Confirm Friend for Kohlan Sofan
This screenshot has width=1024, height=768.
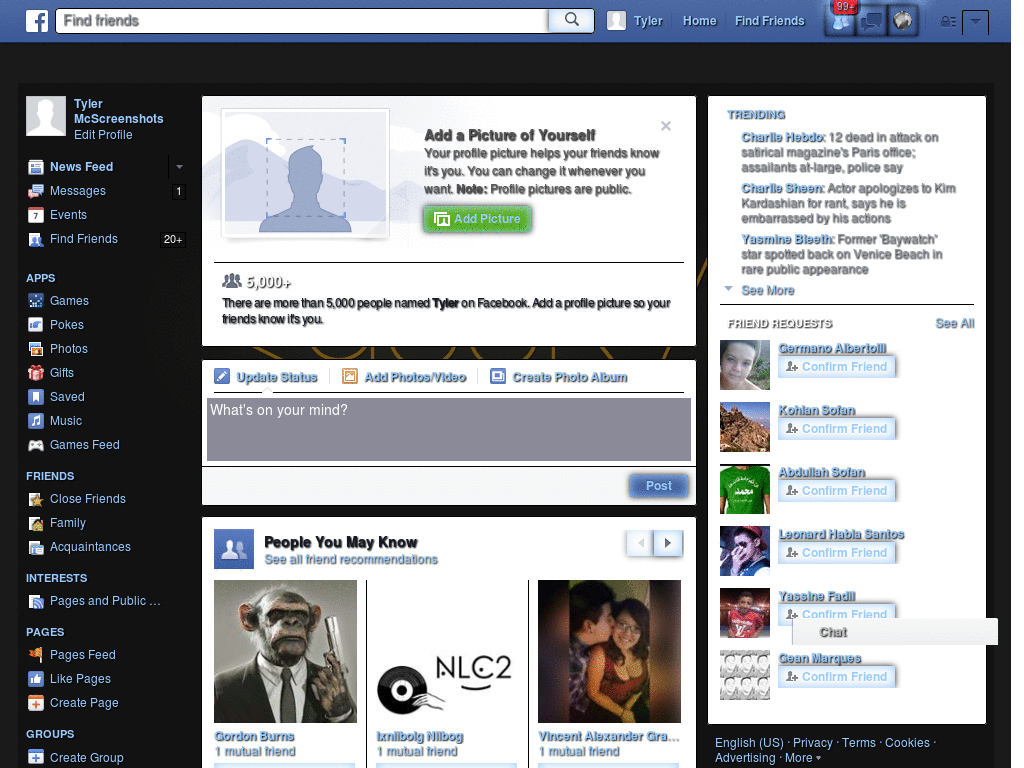tap(836, 429)
